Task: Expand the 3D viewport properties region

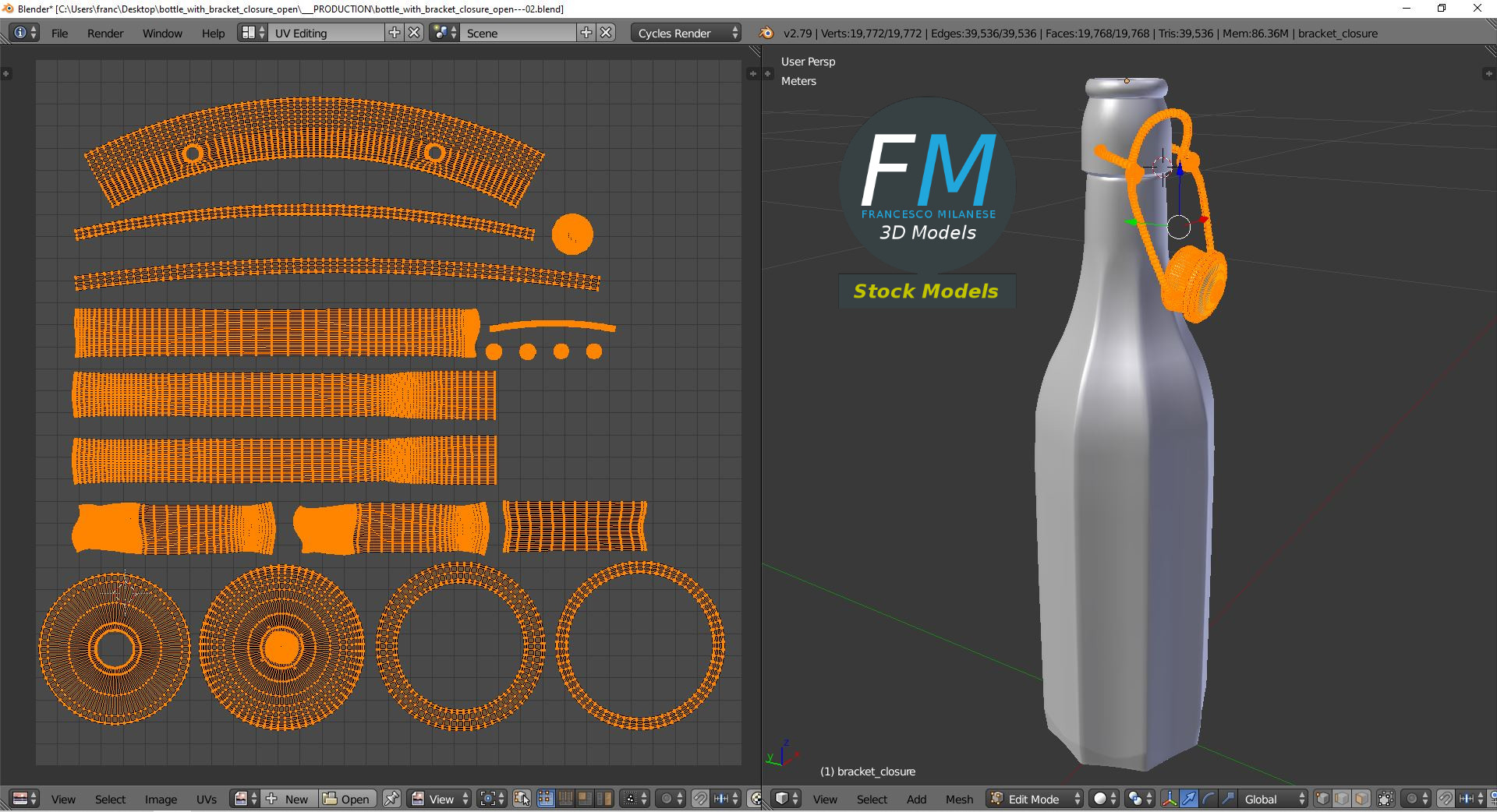Action: coord(1488,73)
